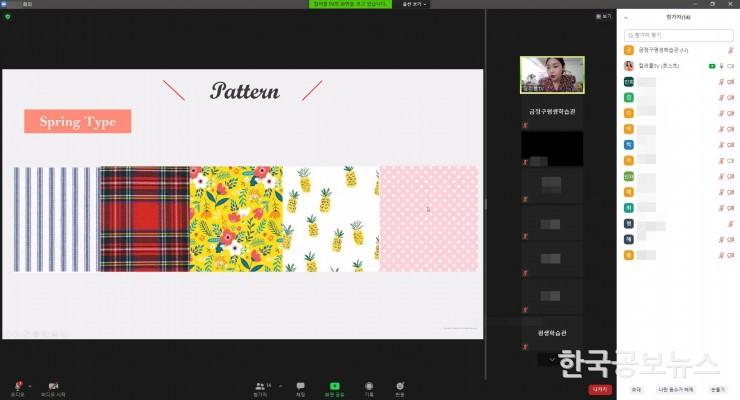This screenshot has width=740, height=400.
Task: Select the presenter's webcam video thumbnail
Action: 552,75
